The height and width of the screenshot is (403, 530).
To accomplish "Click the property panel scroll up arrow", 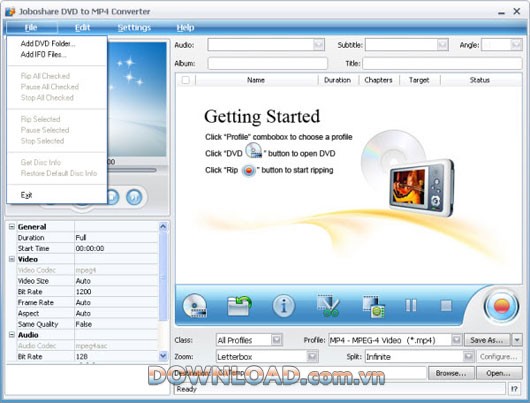I will (x=163, y=227).
